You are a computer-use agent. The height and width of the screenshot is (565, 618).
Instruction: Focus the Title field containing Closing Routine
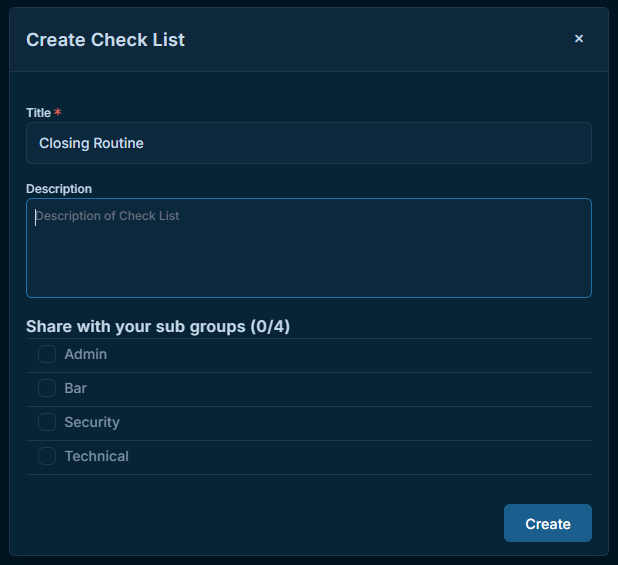coord(309,143)
